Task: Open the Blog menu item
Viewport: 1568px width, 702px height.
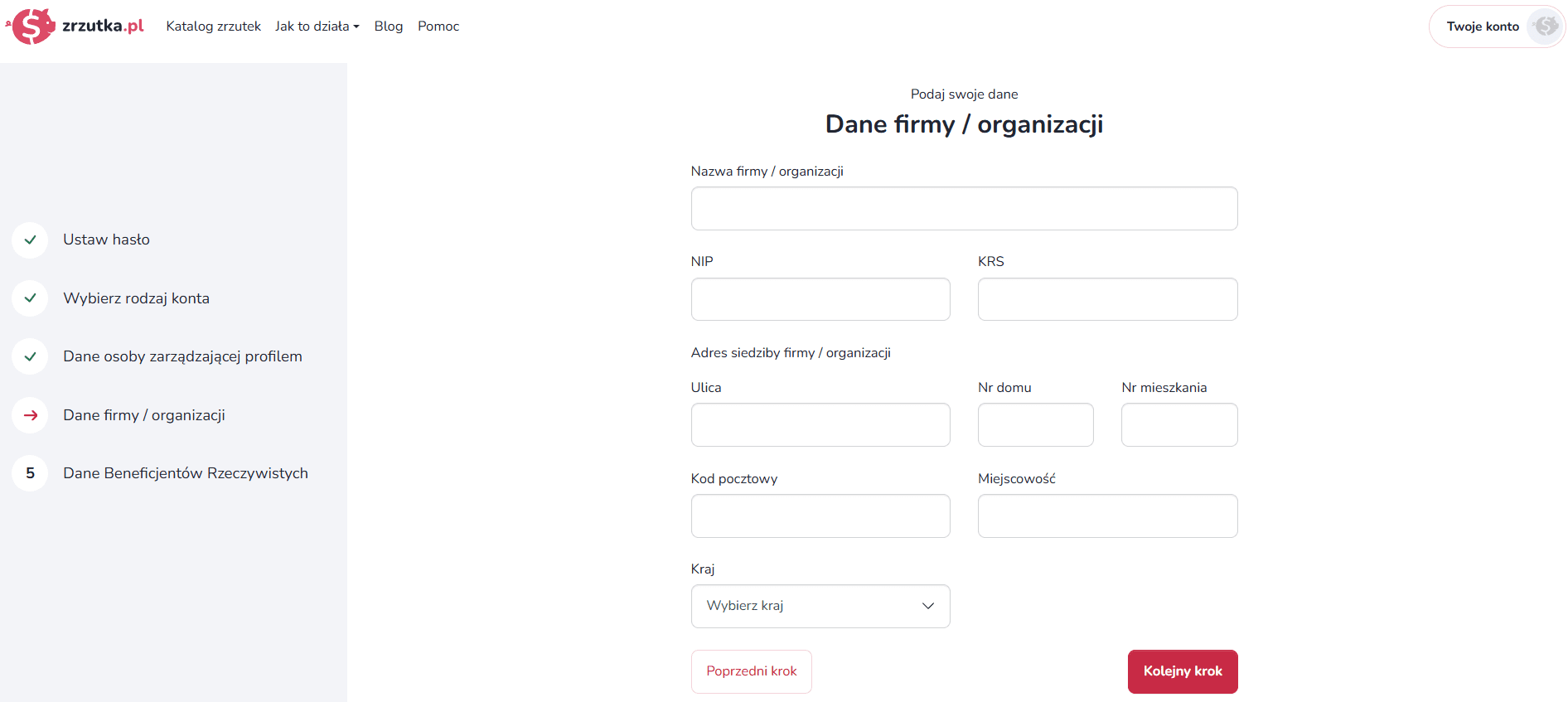Action: [389, 27]
